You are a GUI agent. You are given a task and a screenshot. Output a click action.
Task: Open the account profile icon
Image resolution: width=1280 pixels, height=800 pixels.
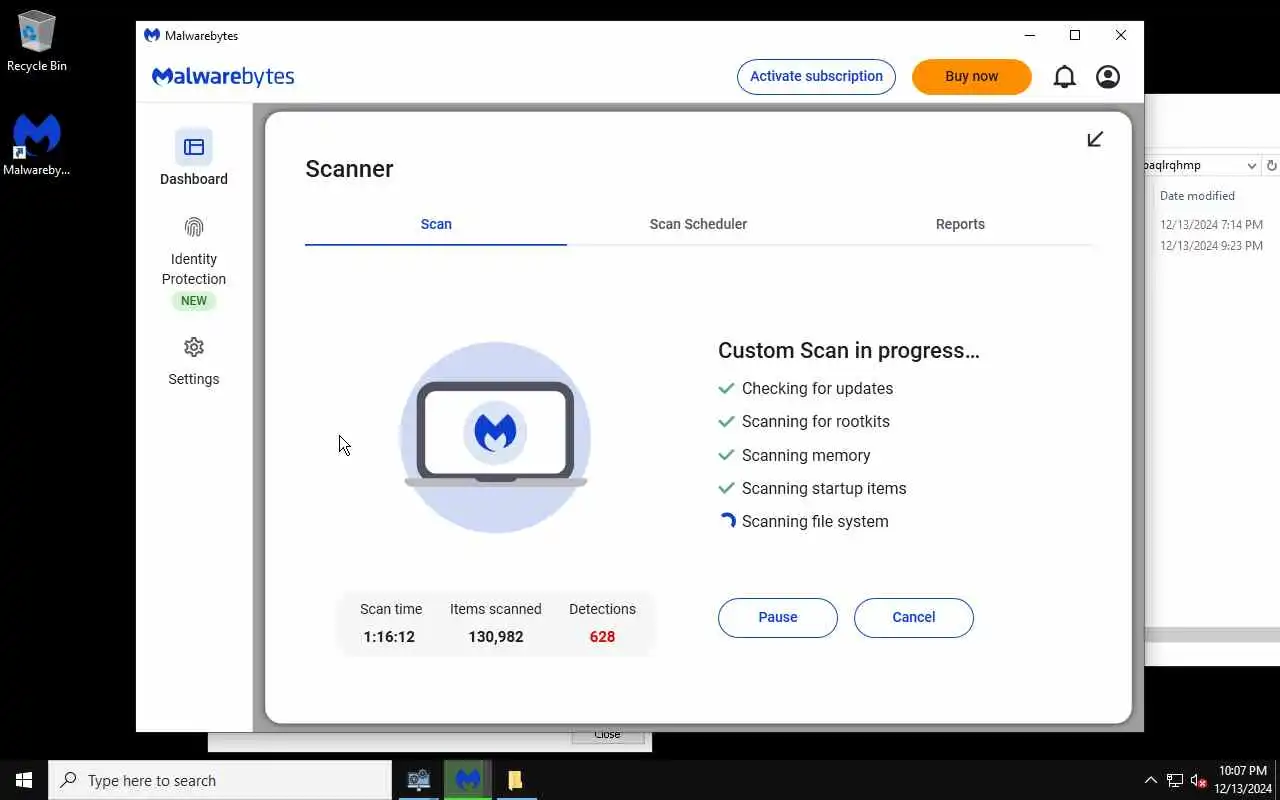coord(1108,77)
